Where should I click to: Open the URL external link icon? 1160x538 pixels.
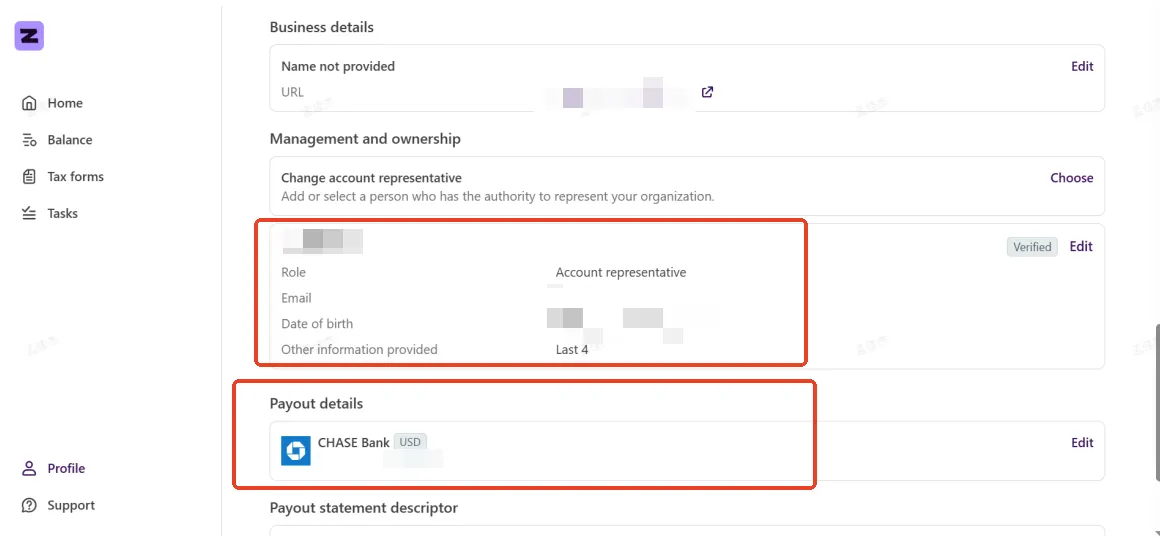point(707,92)
